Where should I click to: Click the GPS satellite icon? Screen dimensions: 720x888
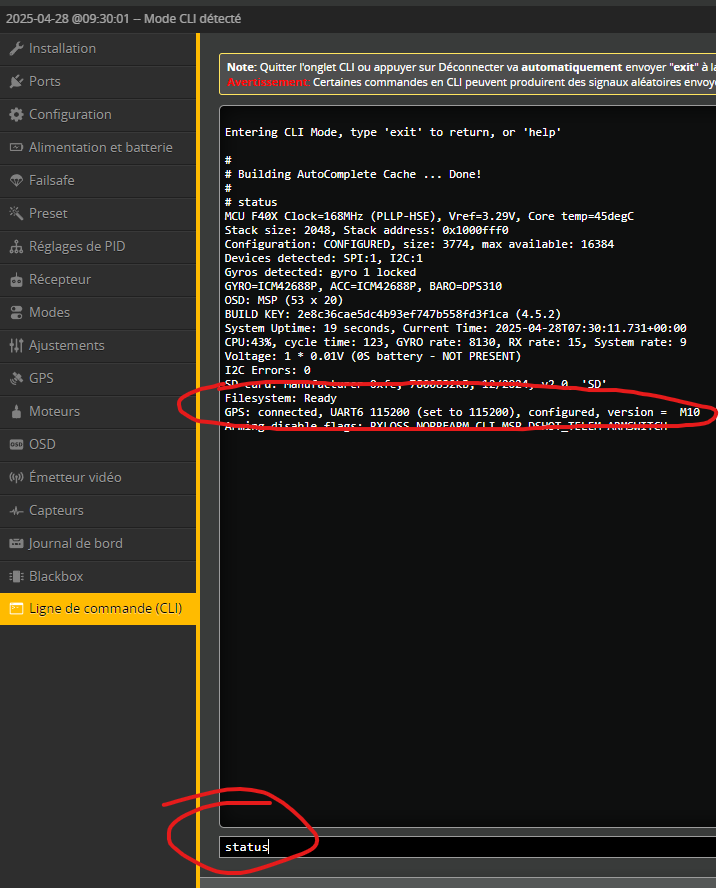(x=16, y=379)
